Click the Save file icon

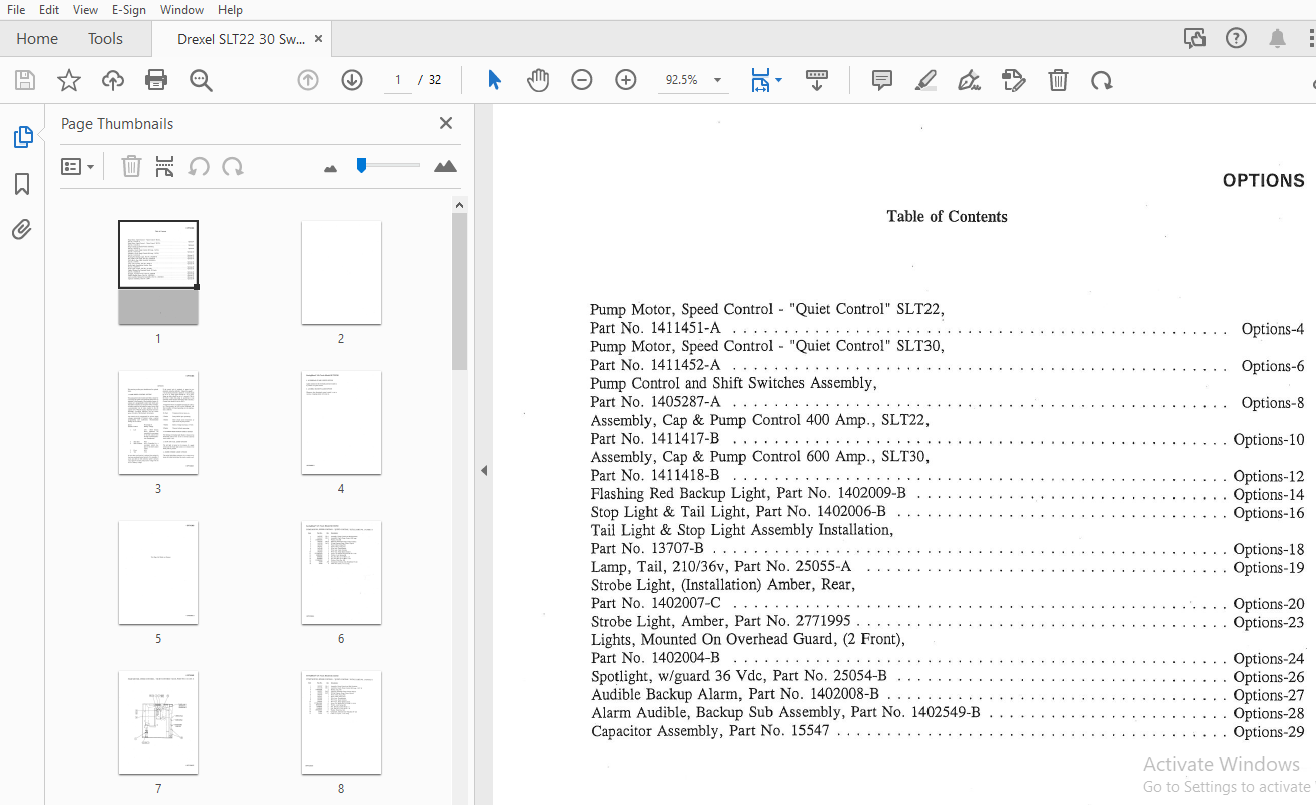pos(25,80)
